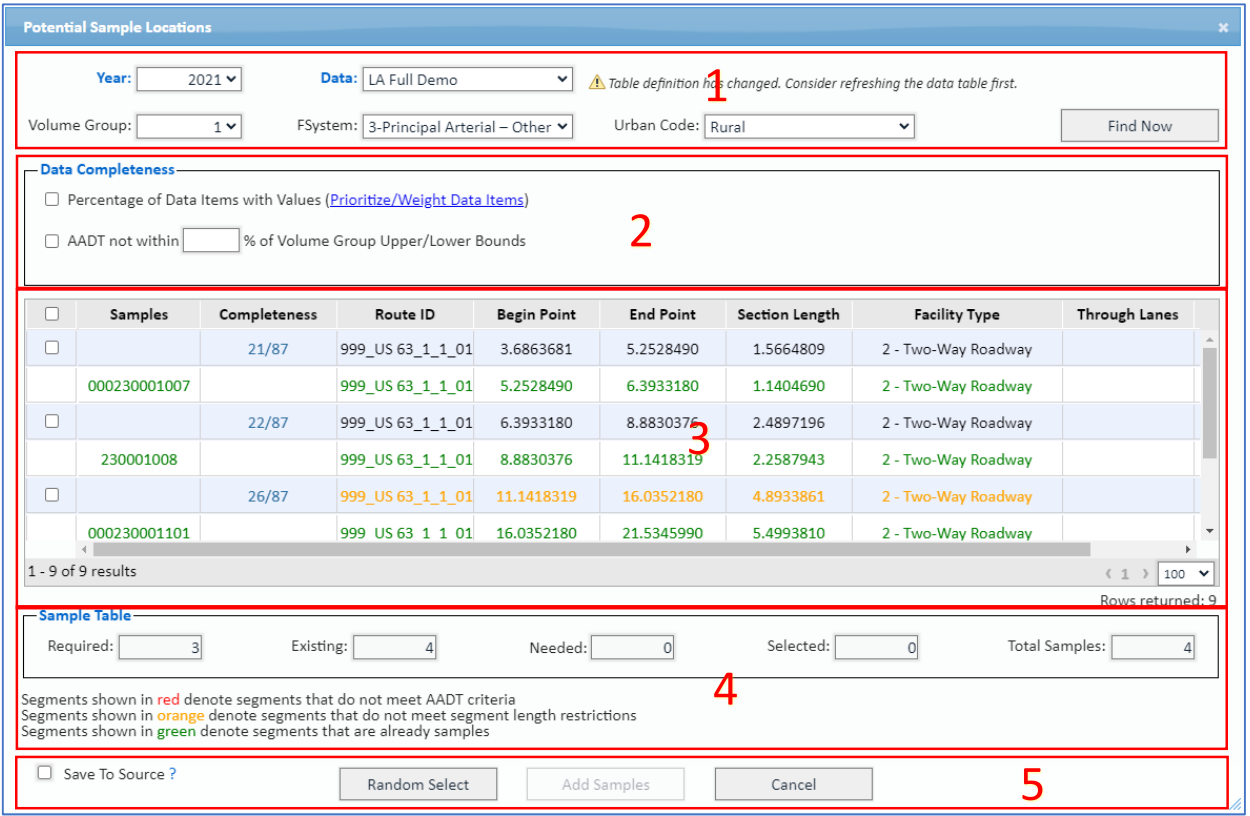Expand the Data dropdown LA Full Demo

pyautogui.click(x=467, y=79)
